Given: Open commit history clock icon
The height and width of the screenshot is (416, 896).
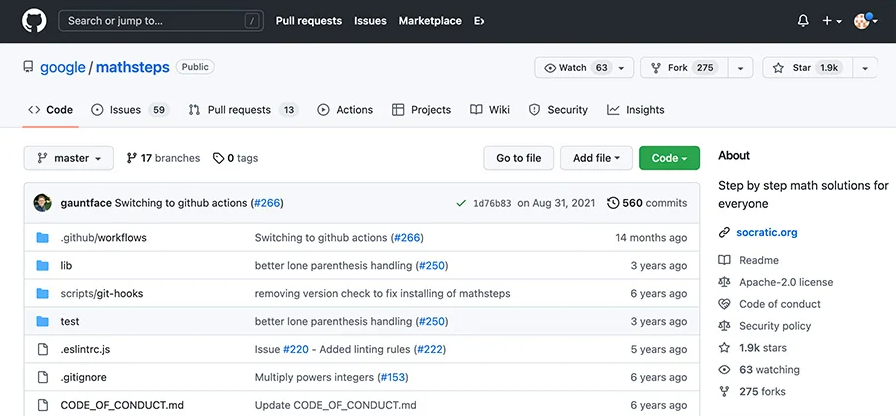Looking at the screenshot, I should coord(613,203).
